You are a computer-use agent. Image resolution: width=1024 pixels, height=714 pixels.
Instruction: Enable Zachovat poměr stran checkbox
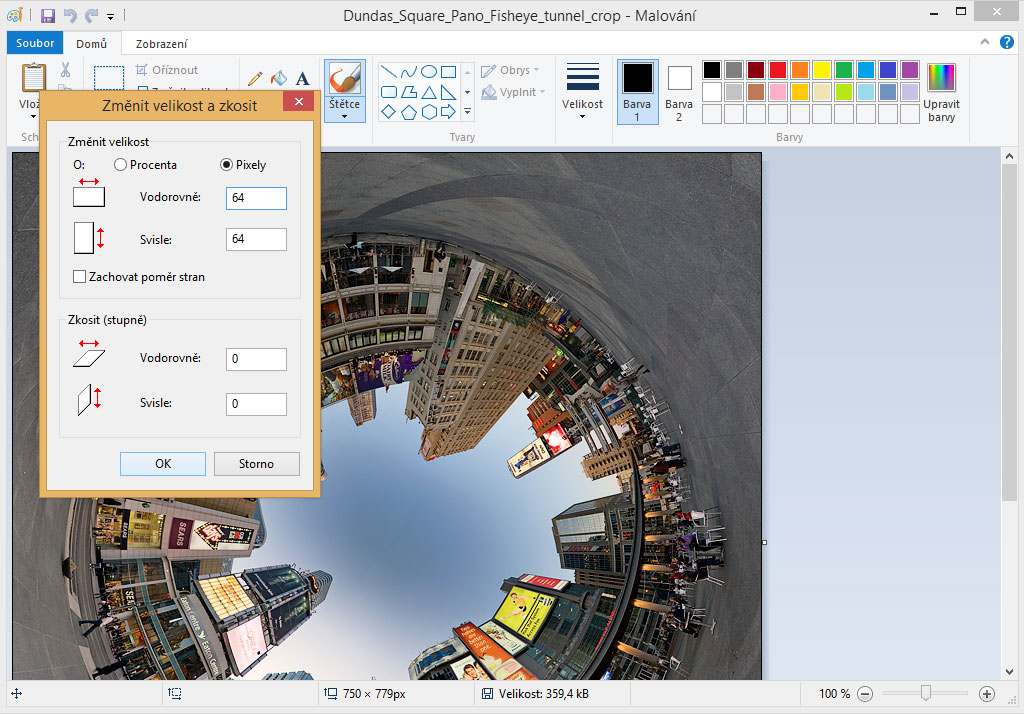point(79,277)
